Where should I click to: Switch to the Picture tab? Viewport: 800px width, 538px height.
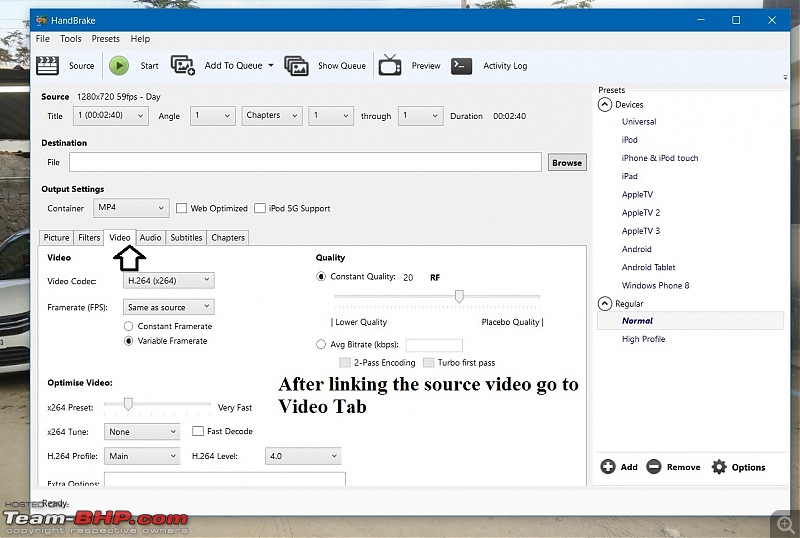56,237
